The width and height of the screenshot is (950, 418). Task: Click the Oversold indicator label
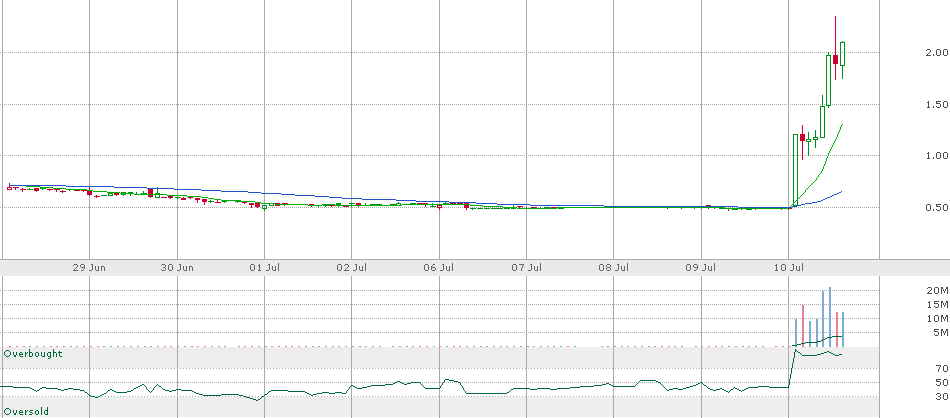click(27, 412)
